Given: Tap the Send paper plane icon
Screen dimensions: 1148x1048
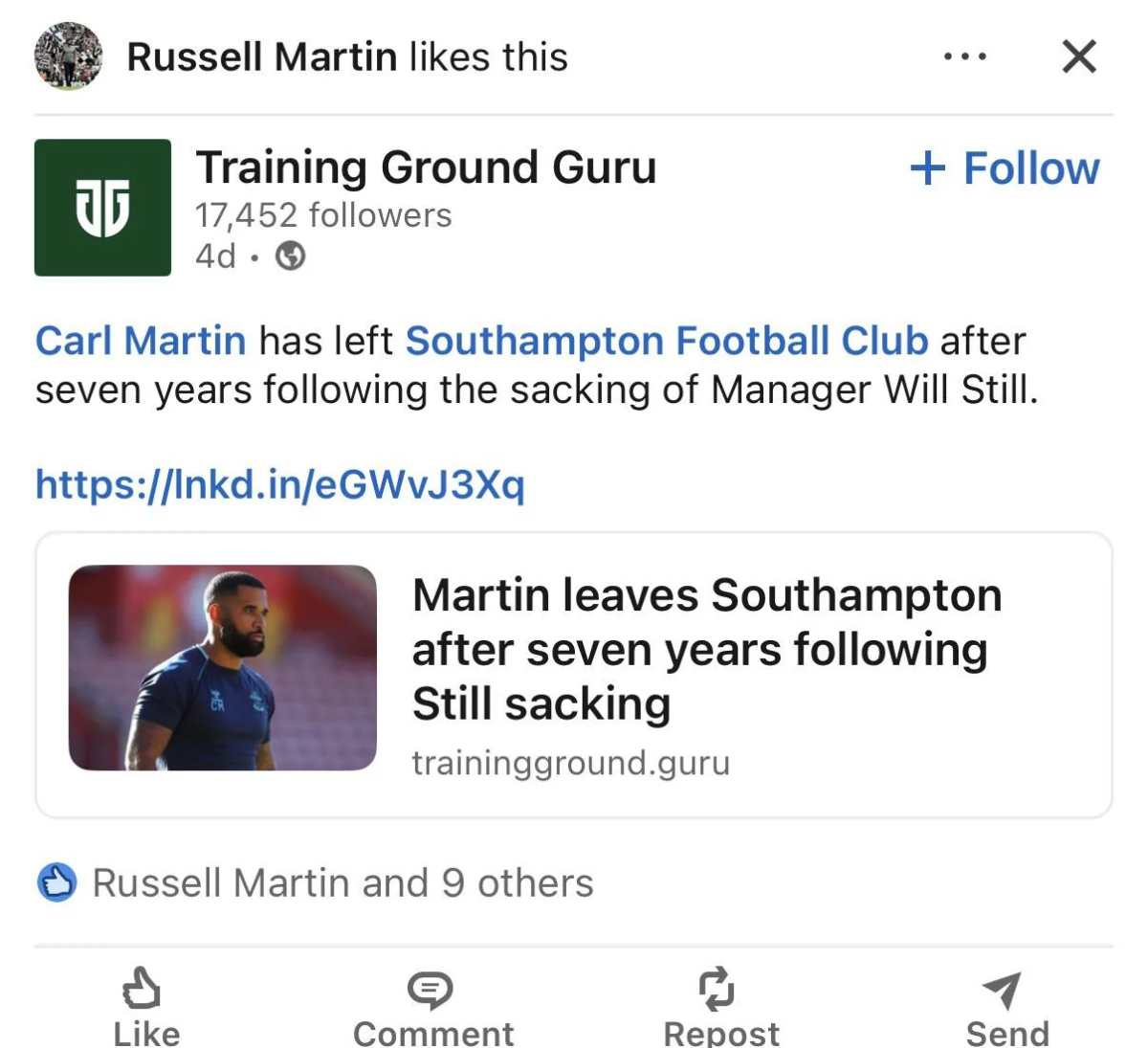Looking at the screenshot, I should (x=1002, y=990).
